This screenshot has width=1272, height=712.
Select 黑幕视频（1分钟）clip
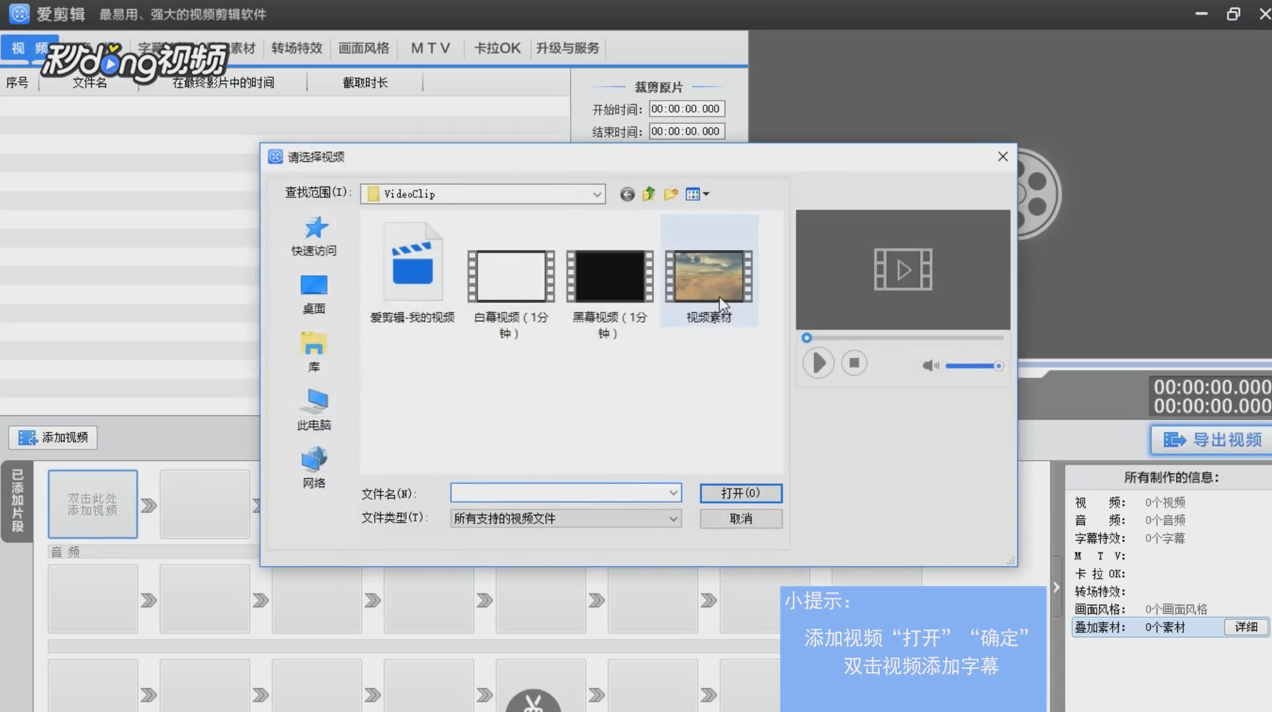(609, 294)
